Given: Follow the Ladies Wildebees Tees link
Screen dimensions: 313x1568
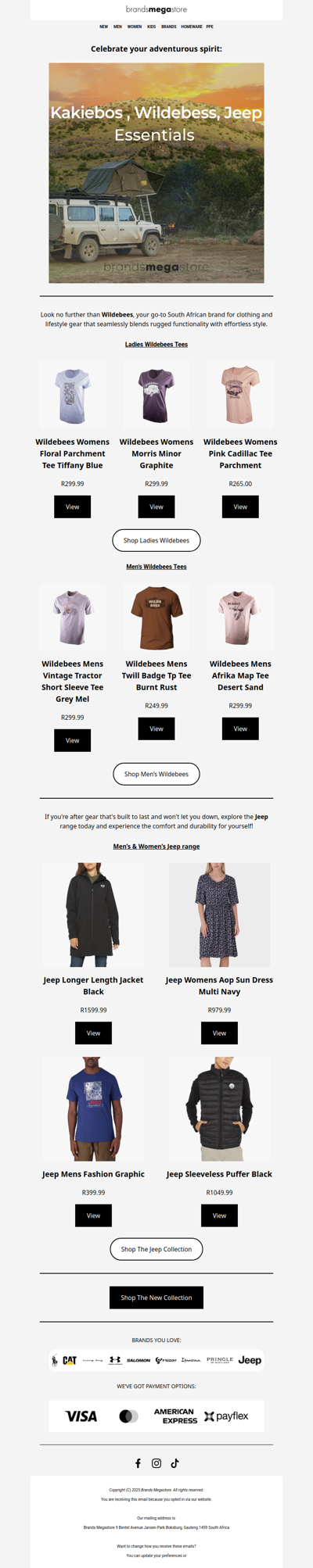Looking at the screenshot, I should (x=156, y=344).
